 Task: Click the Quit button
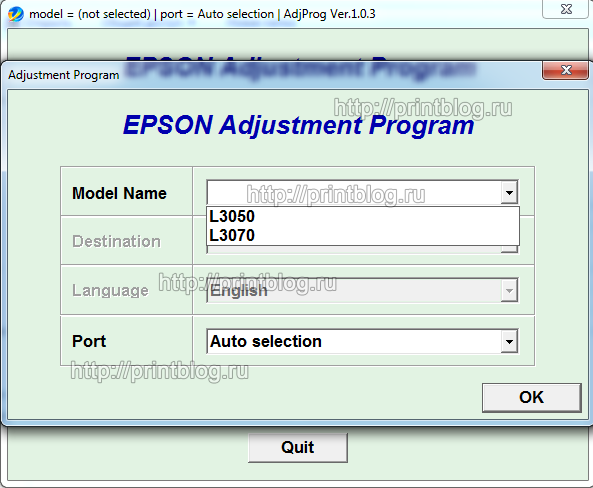298,448
